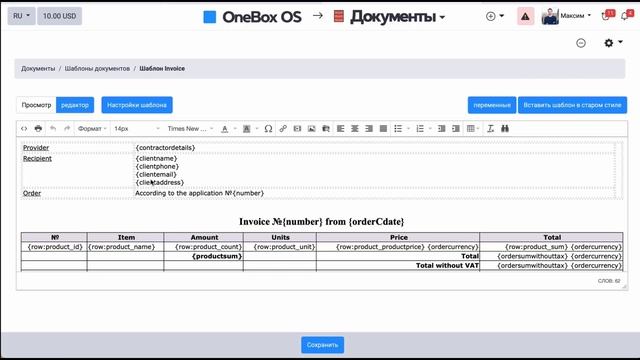Expand the Формат dropdown
Image resolution: width=640 pixels, height=360 pixels.
(92, 129)
